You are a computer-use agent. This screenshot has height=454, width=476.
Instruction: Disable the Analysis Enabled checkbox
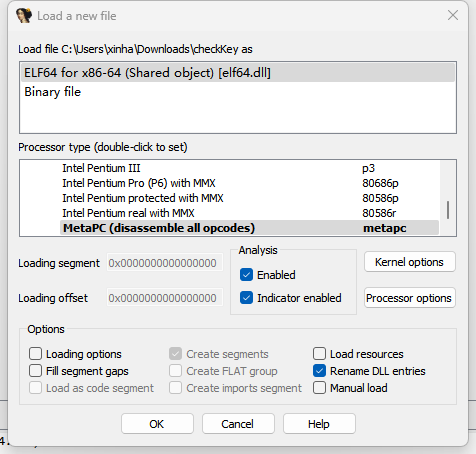pos(246,275)
